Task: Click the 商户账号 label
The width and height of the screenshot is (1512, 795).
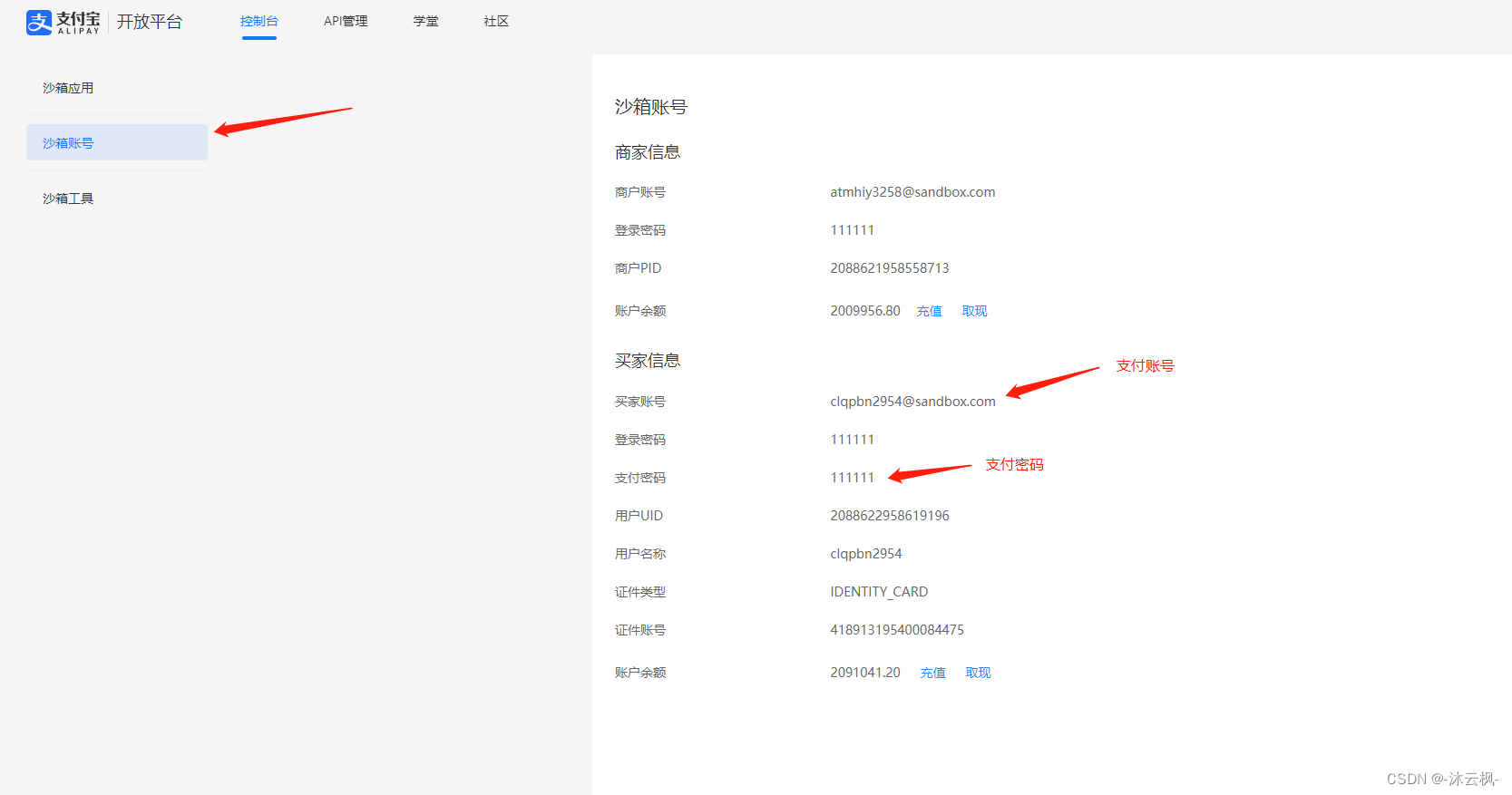Action: (x=640, y=192)
